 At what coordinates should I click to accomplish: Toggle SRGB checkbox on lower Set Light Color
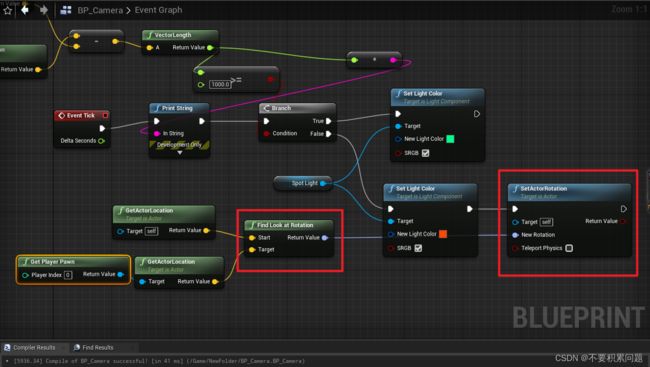point(418,248)
